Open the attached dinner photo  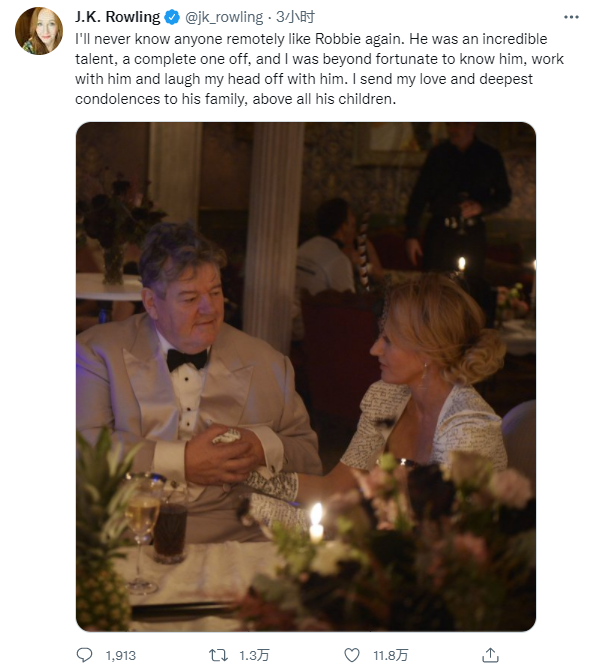click(x=306, y=376)
